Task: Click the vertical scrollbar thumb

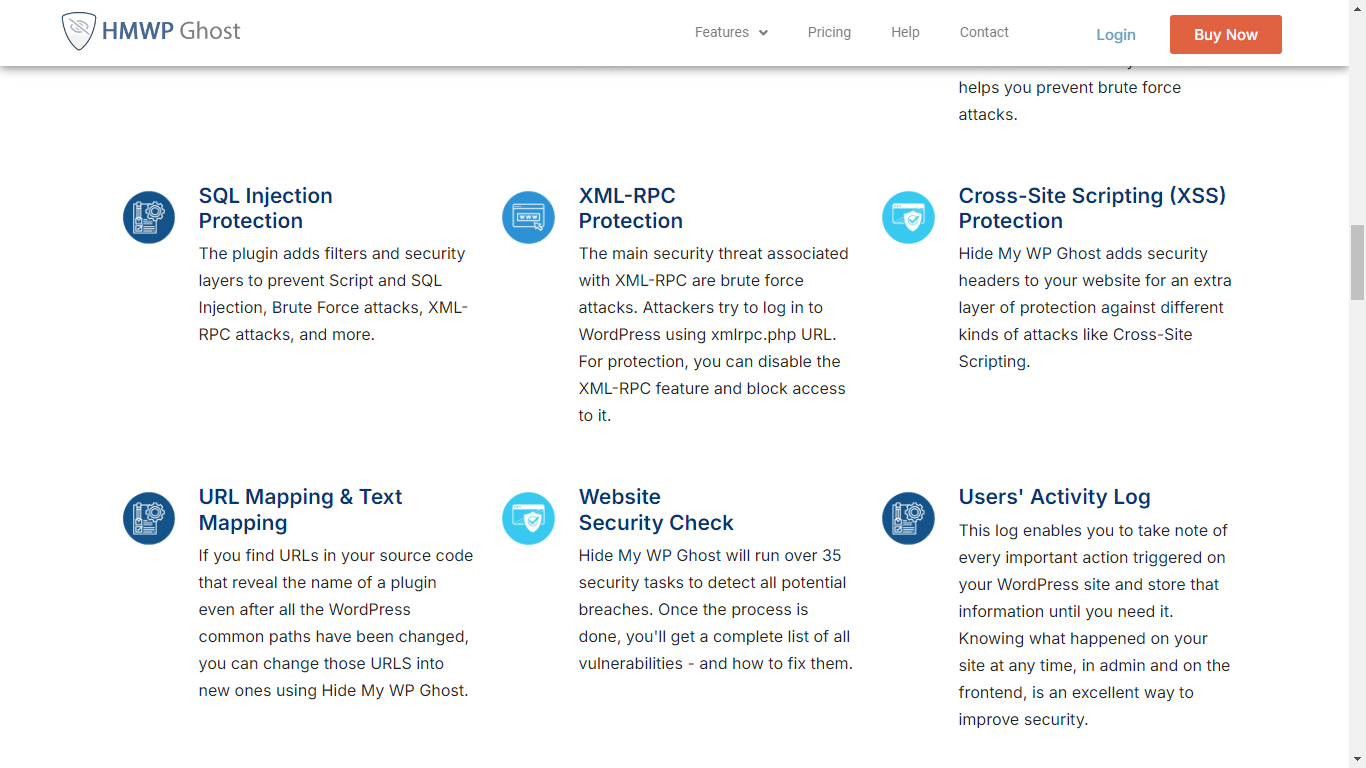Action: pyautogui.click(x=1357, y=262)
